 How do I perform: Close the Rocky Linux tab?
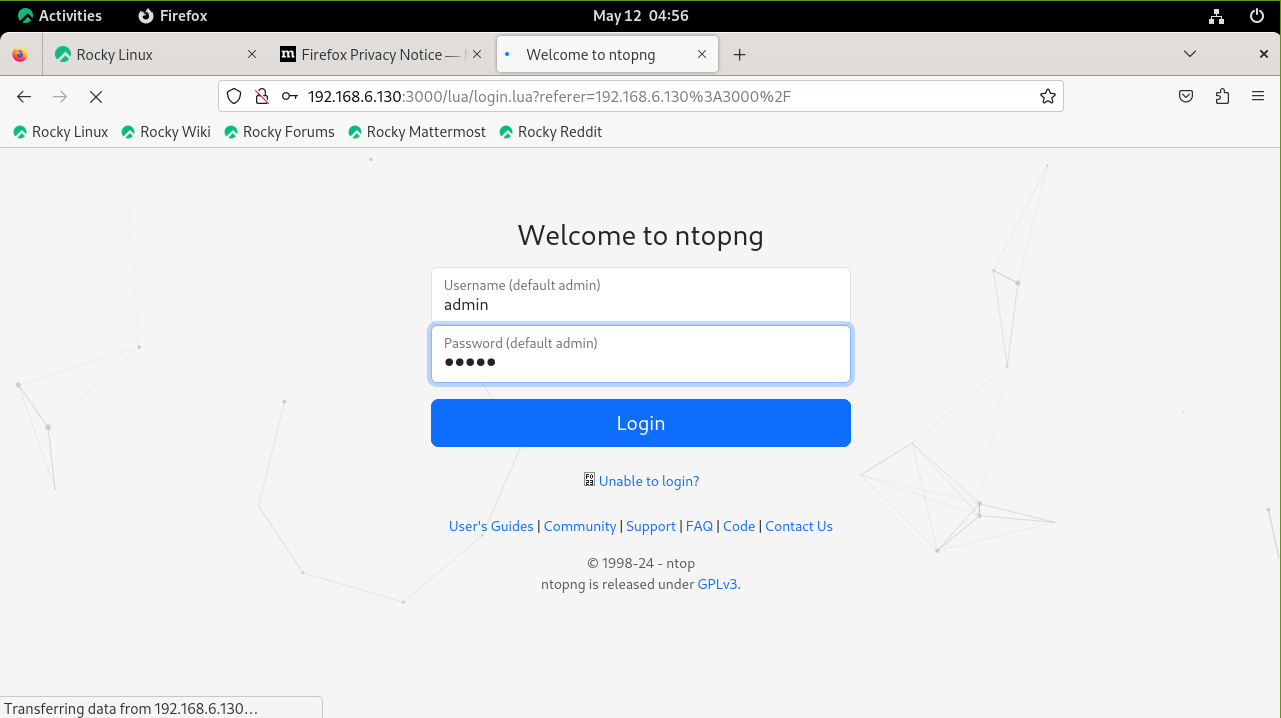pyautogui.click(x=251, y=55)
